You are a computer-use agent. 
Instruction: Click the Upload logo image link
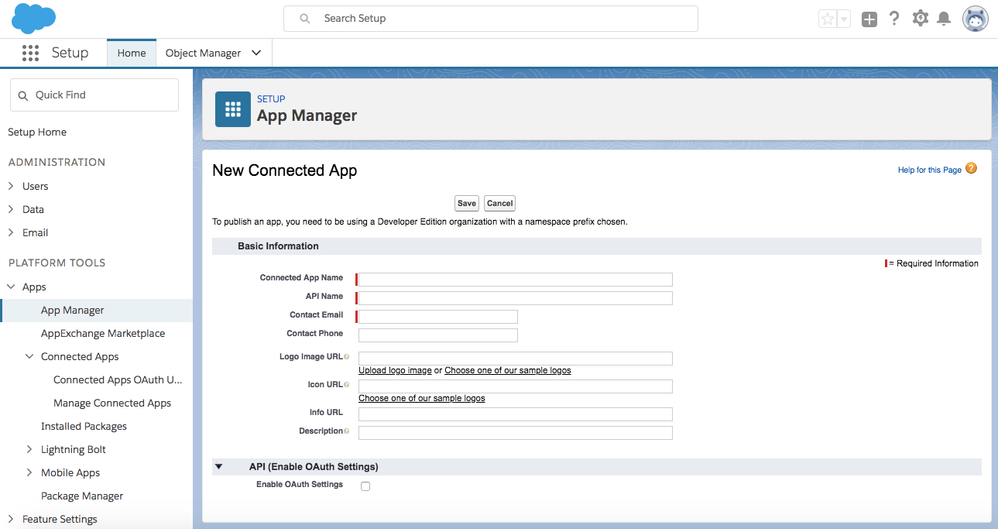pyautogui.click(x=395, y=371)
